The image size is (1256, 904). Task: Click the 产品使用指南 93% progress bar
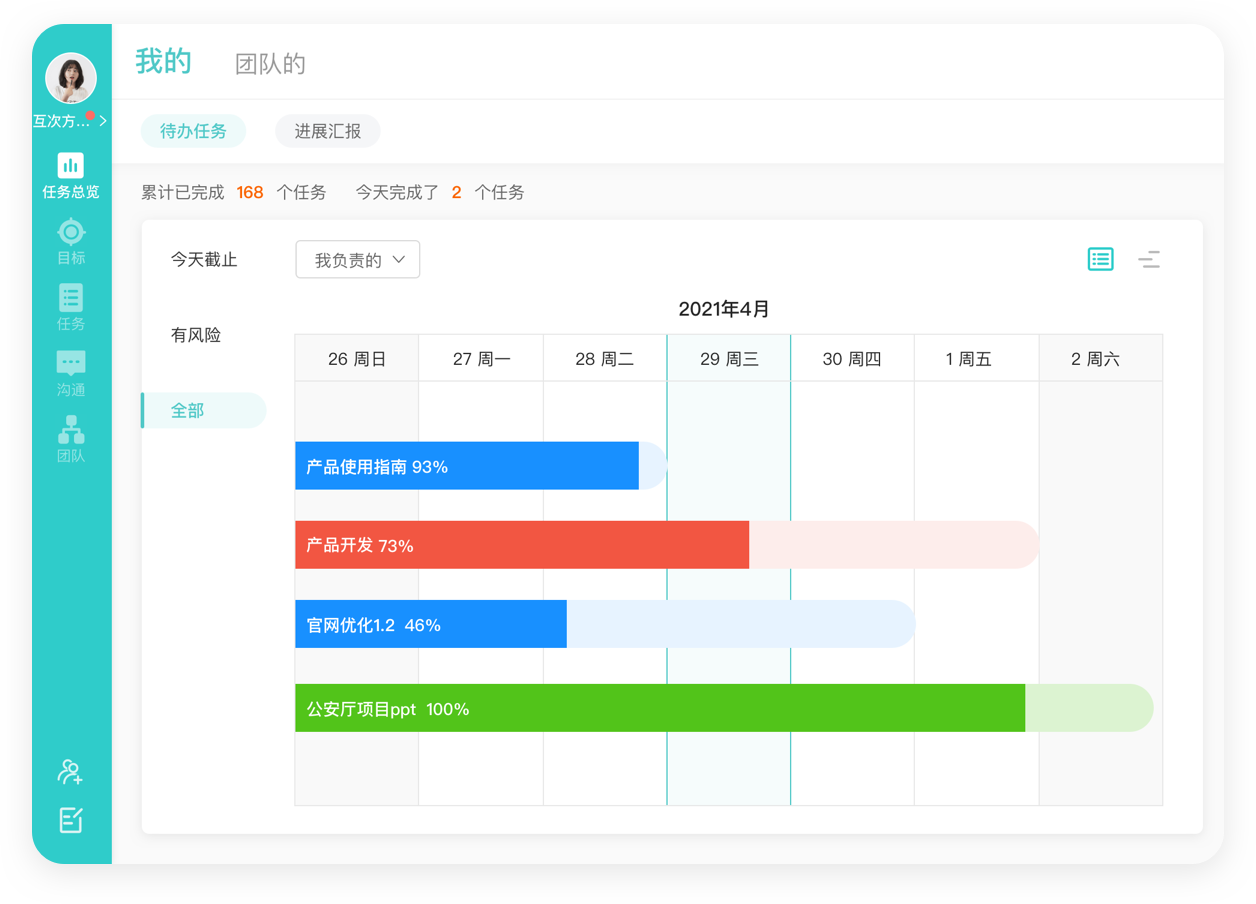click(x=481, y=466)
